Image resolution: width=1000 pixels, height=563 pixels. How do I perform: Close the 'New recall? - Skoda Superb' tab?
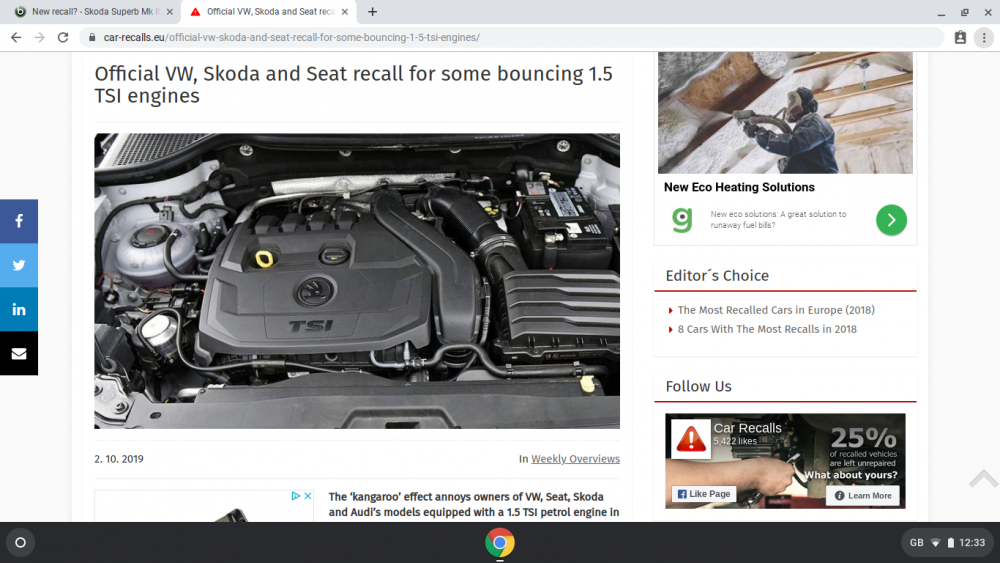(x=170, y=11)
